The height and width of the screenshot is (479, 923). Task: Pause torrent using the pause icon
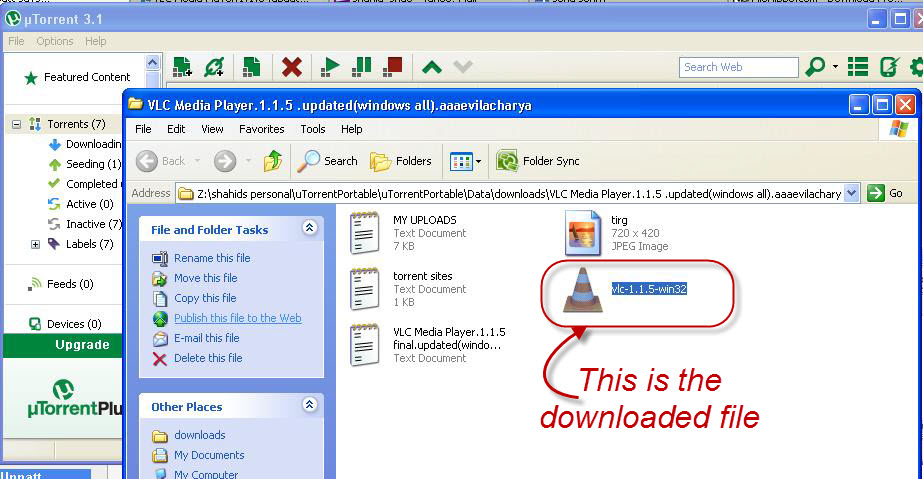coord(361,66)
